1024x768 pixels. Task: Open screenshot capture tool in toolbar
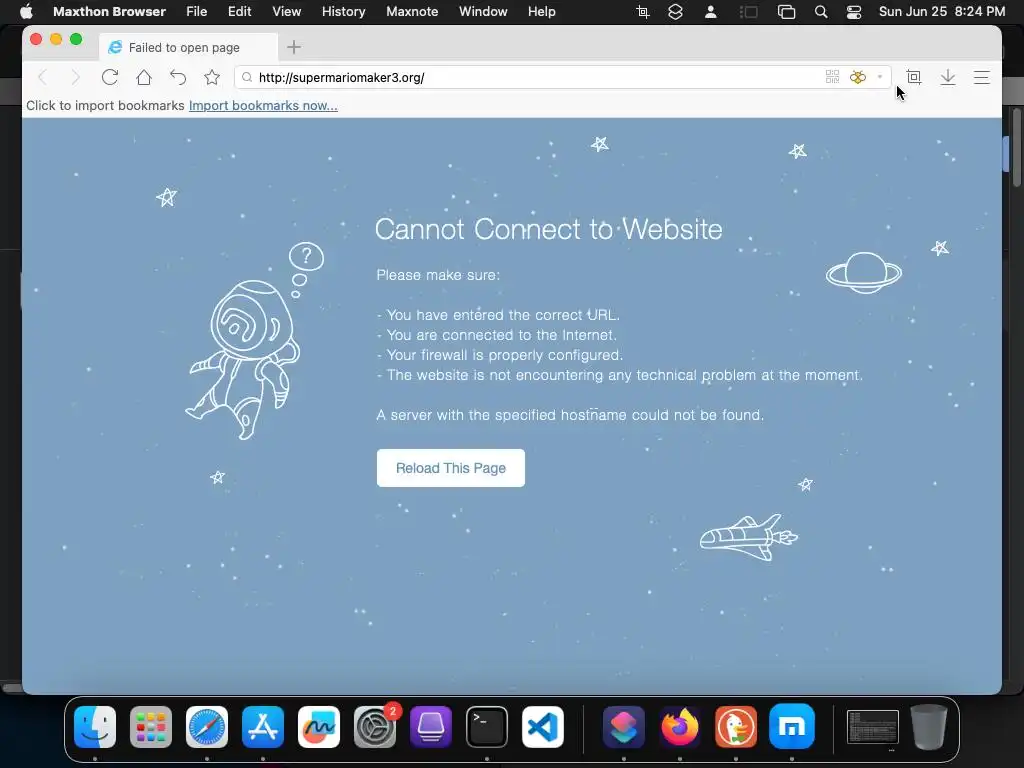914,78
